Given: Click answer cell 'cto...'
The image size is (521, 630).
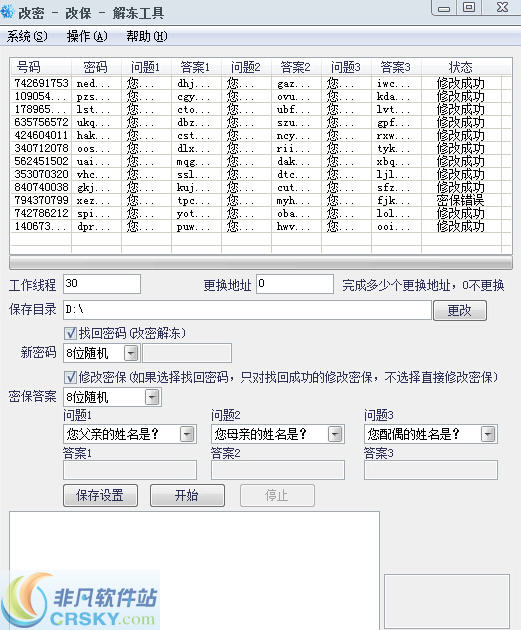Looking at the screenshot, I should pyautogui.click(x=194, y=109).
